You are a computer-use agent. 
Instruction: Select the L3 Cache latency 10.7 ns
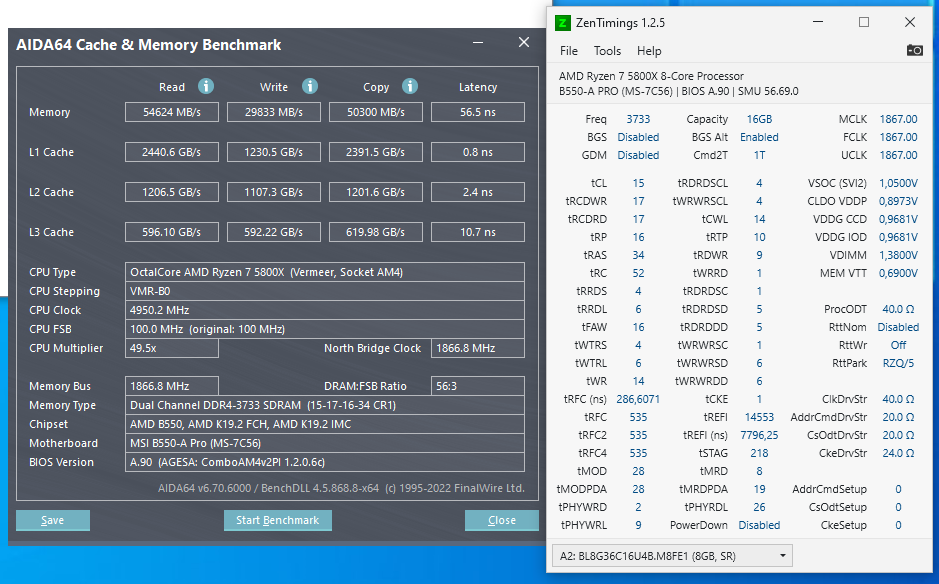click(478, 232)
